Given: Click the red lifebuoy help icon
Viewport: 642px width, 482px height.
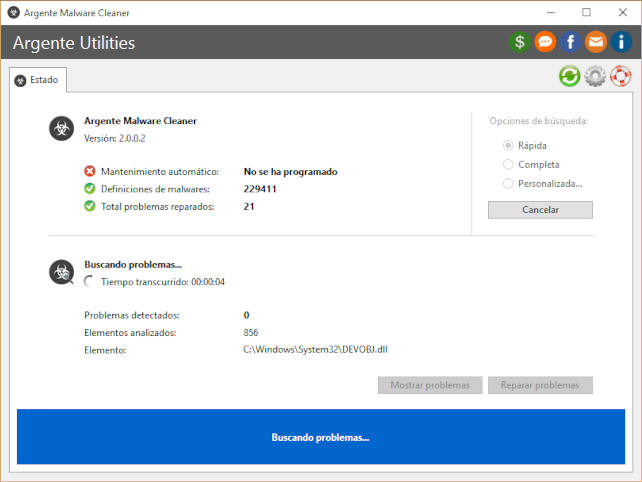Looking at the screenshot, I should (x=620, y=76).
